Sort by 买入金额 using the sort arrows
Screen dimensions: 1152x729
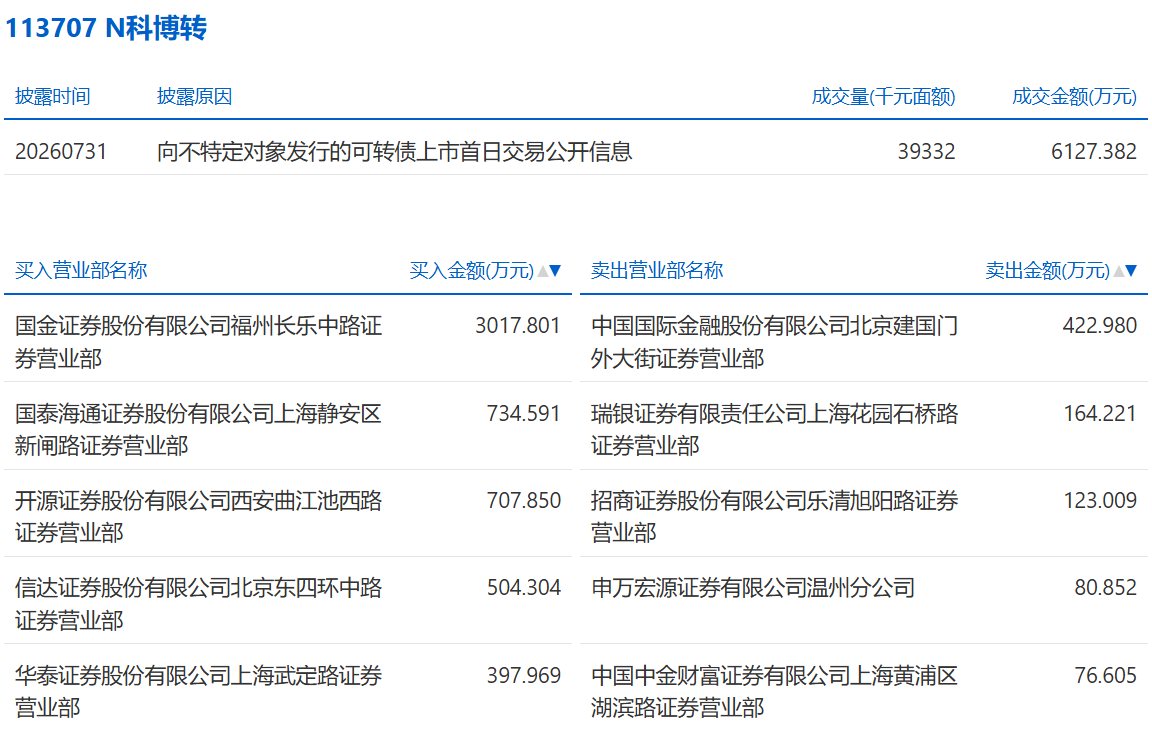pos(550,271)
